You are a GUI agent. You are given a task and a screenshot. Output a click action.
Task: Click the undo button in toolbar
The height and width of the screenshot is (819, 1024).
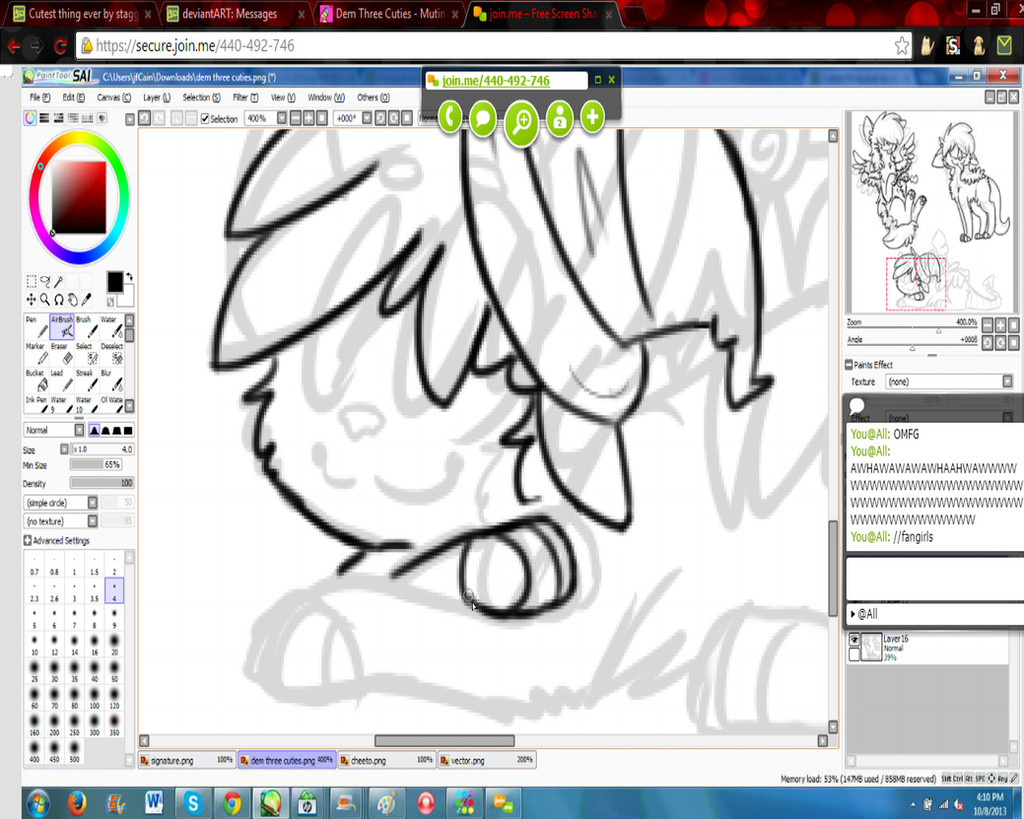click(144, 118)
